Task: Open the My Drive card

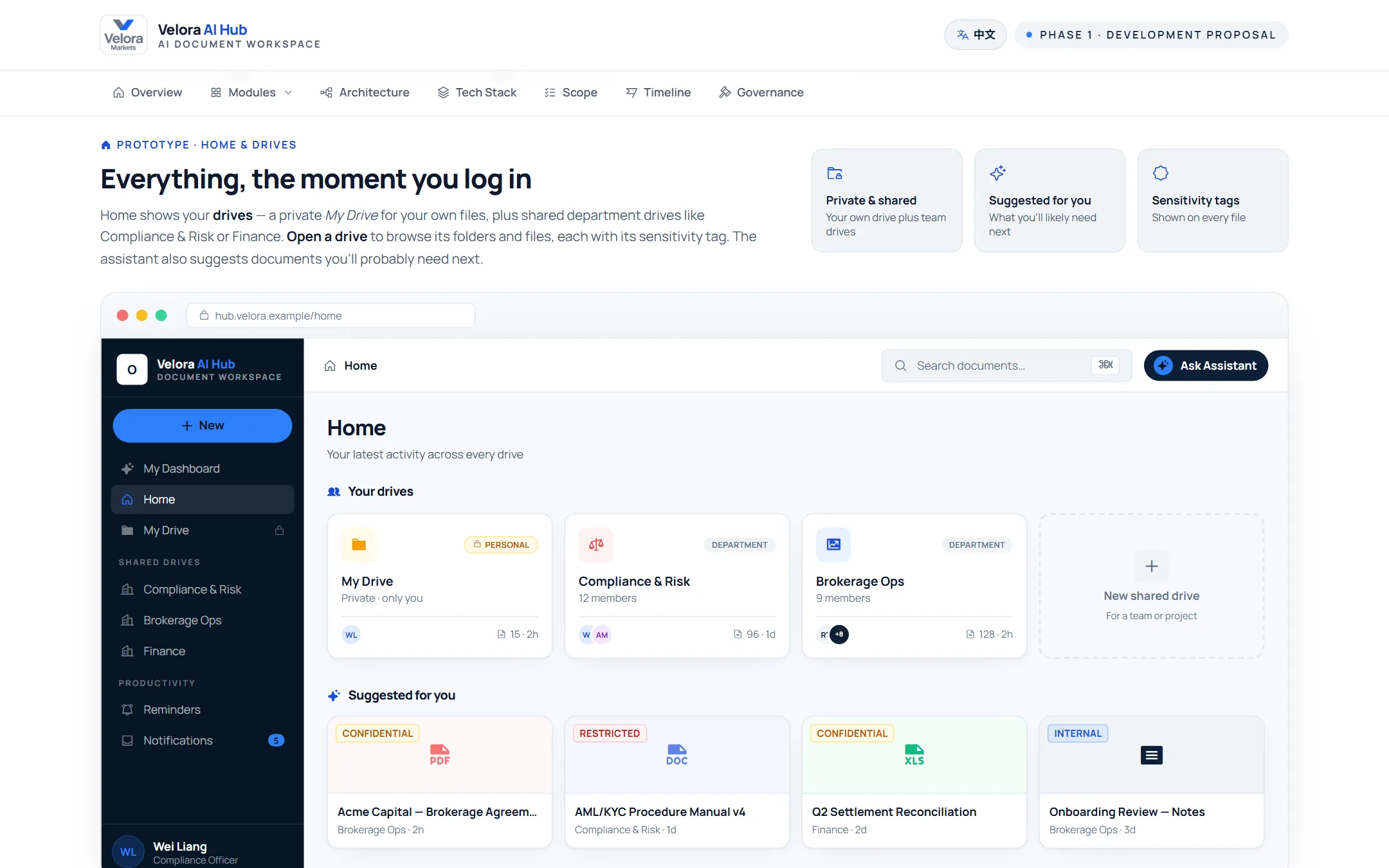Action: (x=440, y=586)
